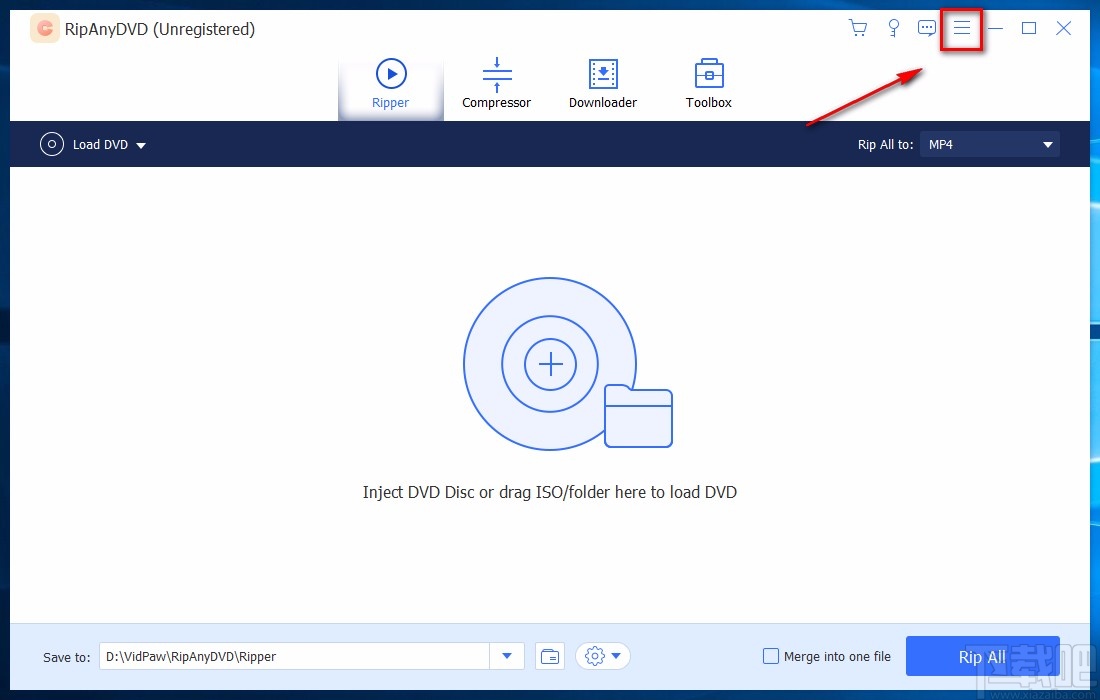Switch to the Compressor tab
Screen dimensions: 1100x700
click(497, 83)
